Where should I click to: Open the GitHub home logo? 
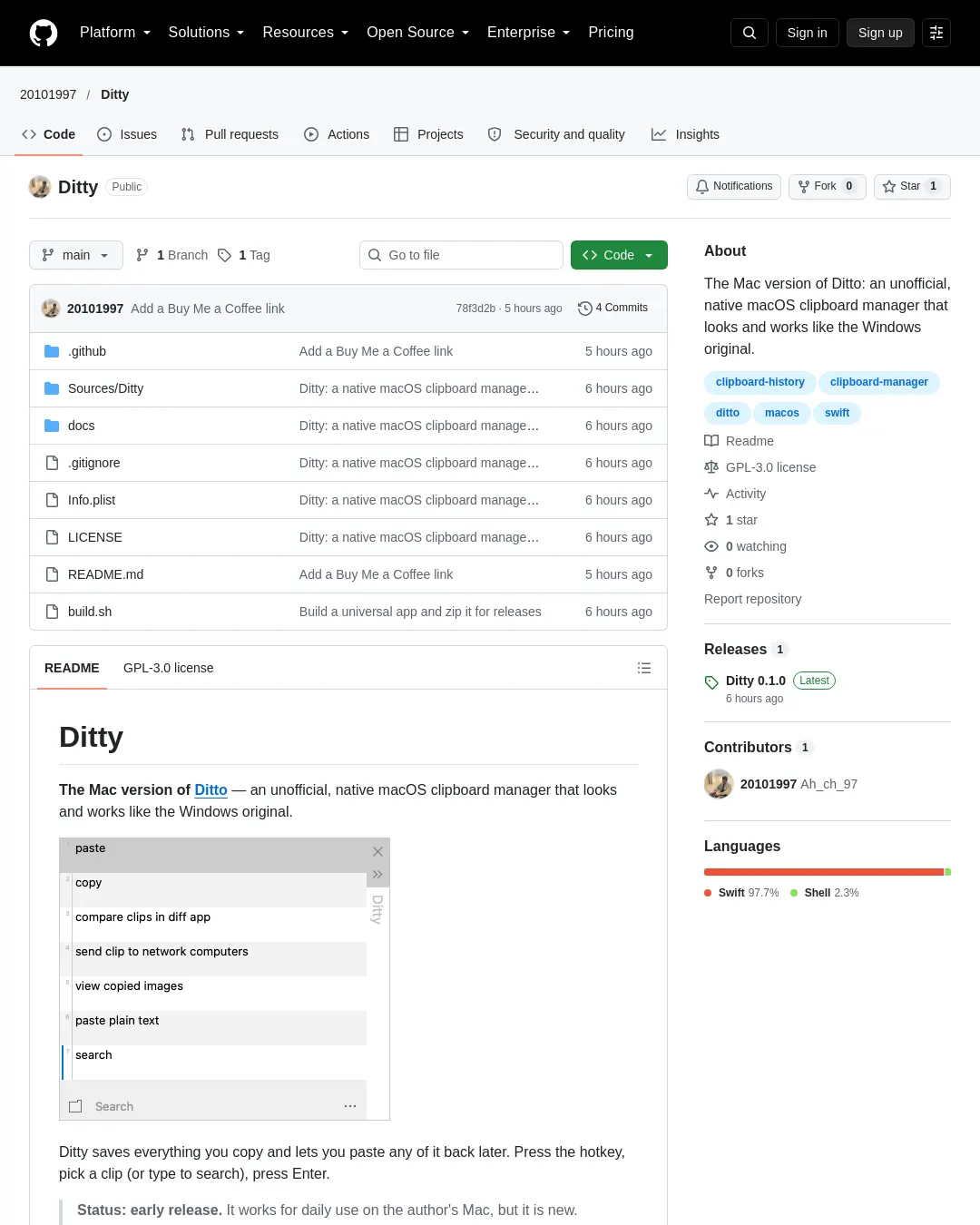[44, 33]
